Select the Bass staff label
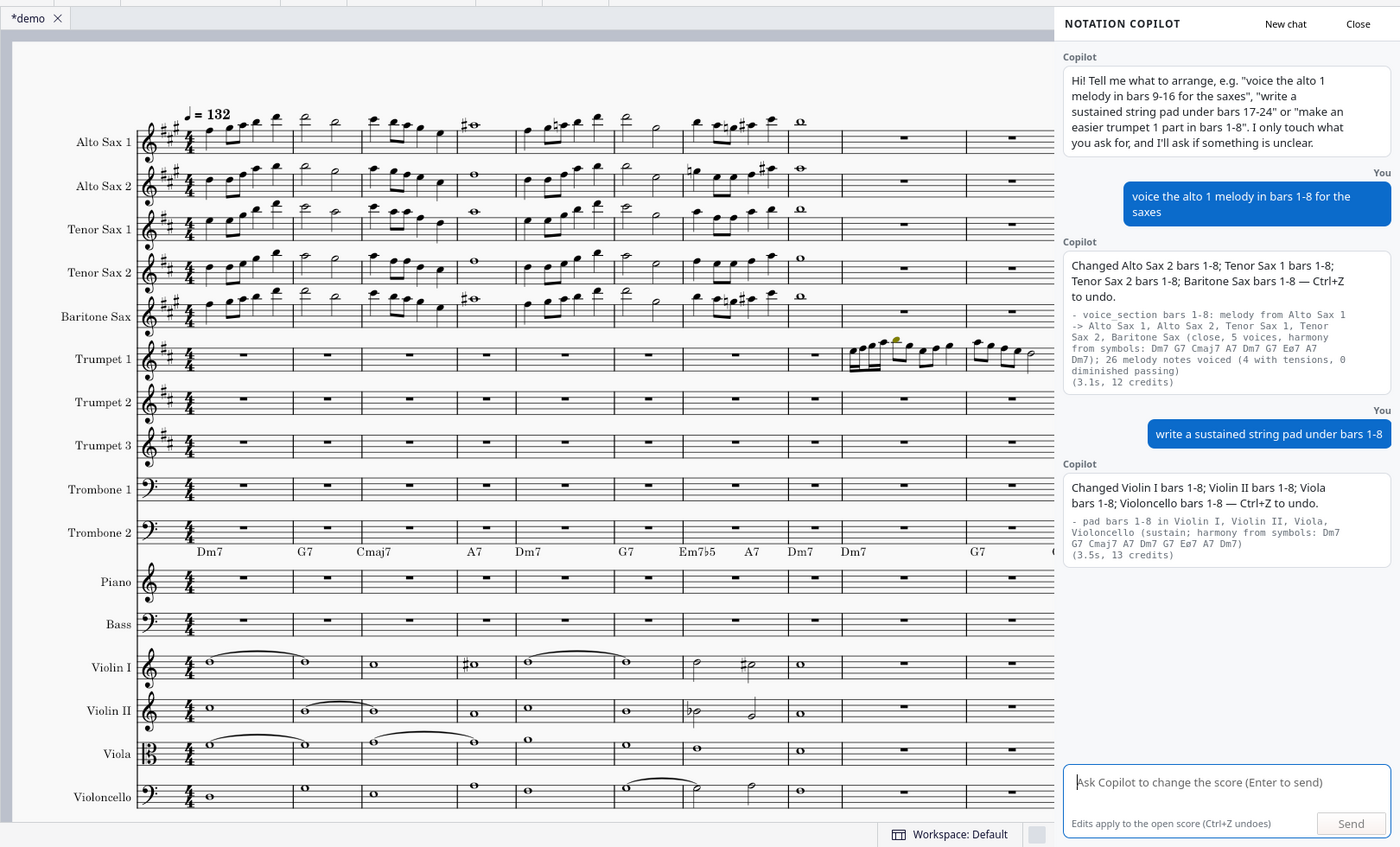Viewport: 1400px width, 847px height. tap(119, 624)
